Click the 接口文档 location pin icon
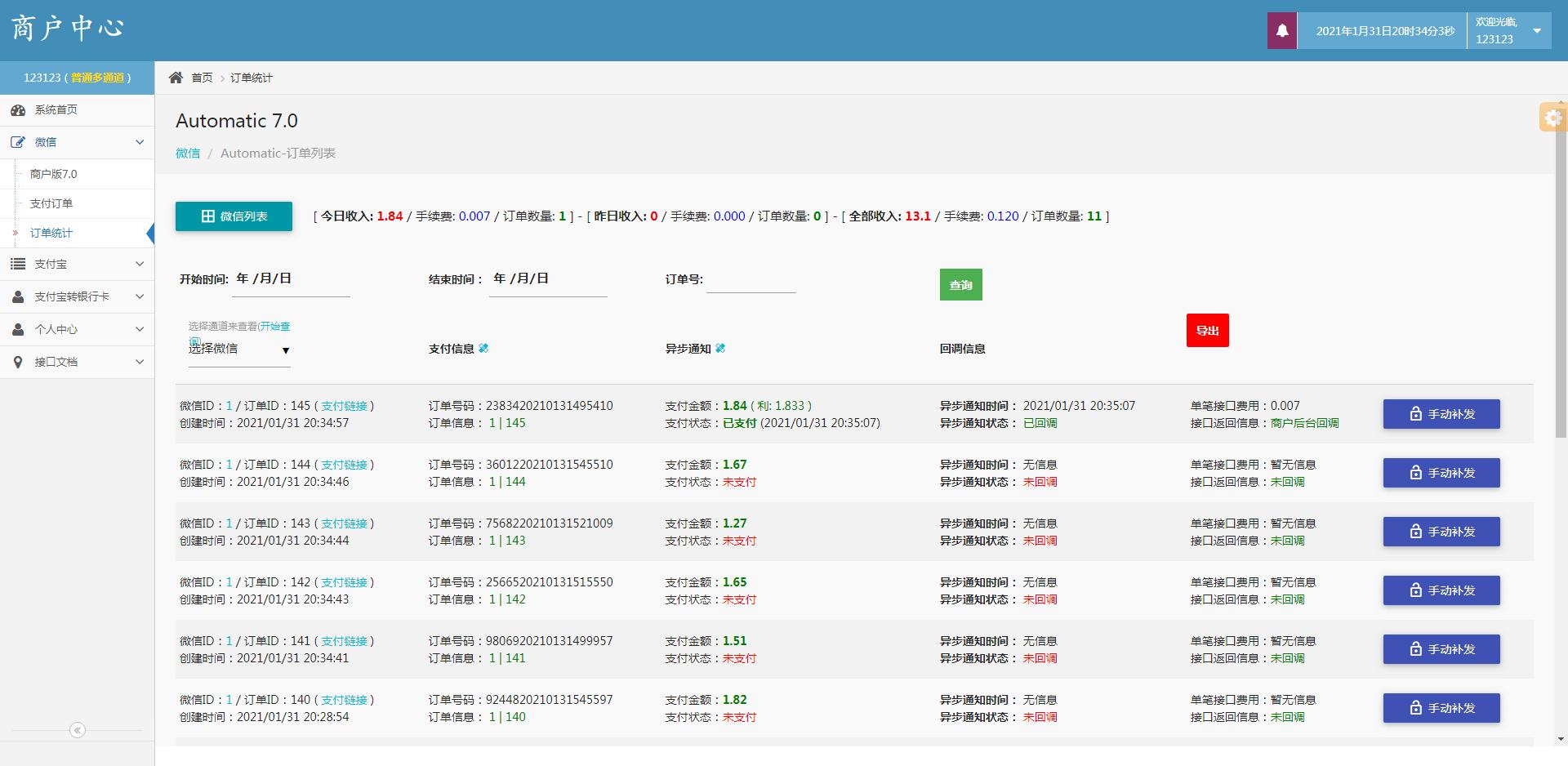This screenshot has height=766, width=1568. (x=18, y=362)
